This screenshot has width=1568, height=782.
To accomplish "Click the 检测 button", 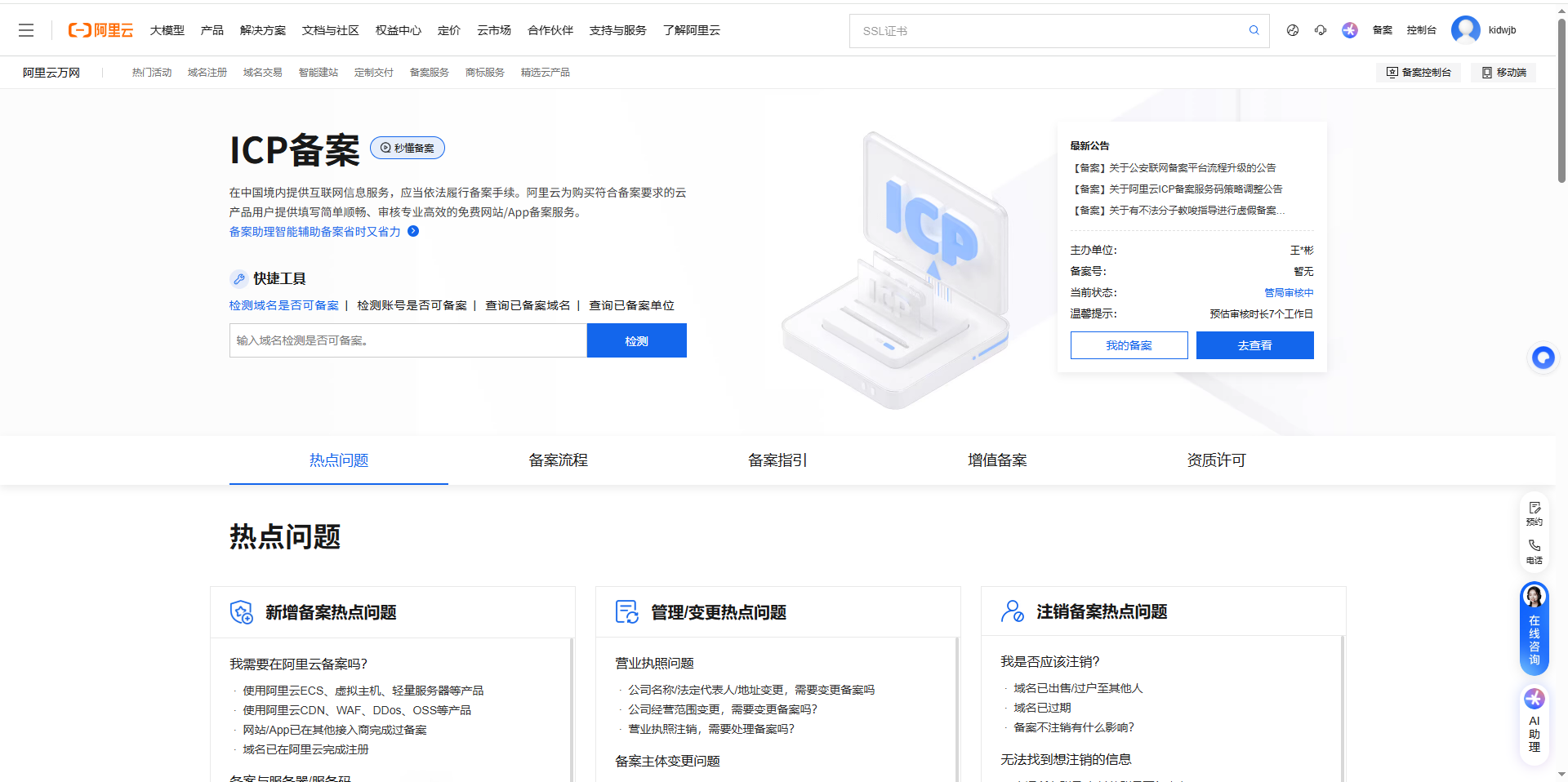I will click(x=637, y=340).
